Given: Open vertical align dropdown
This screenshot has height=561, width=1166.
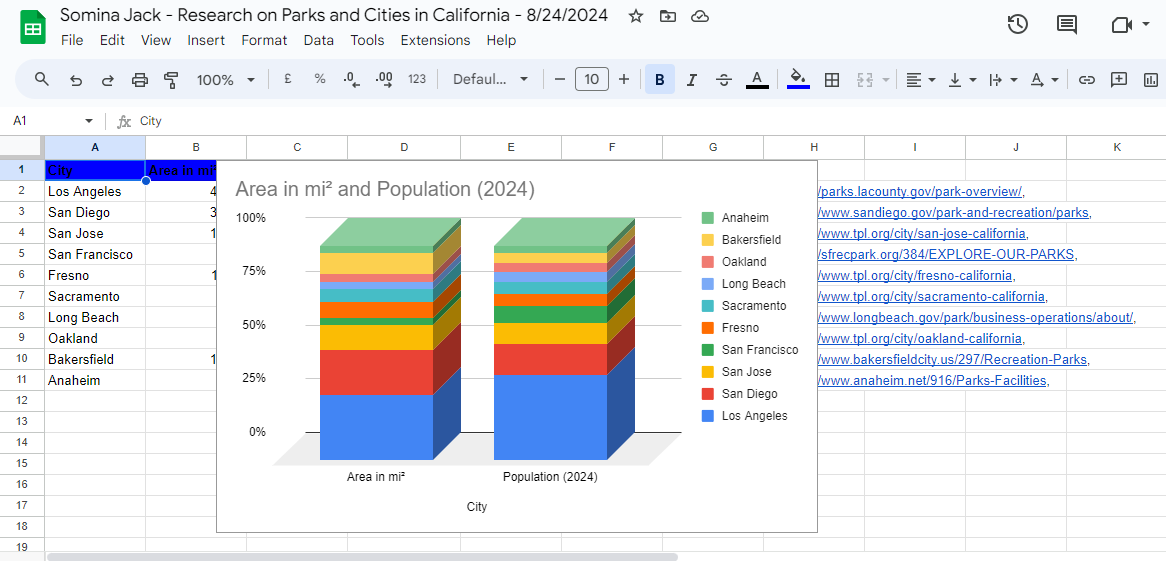Looking at the screenshot, I should [962, 80].
